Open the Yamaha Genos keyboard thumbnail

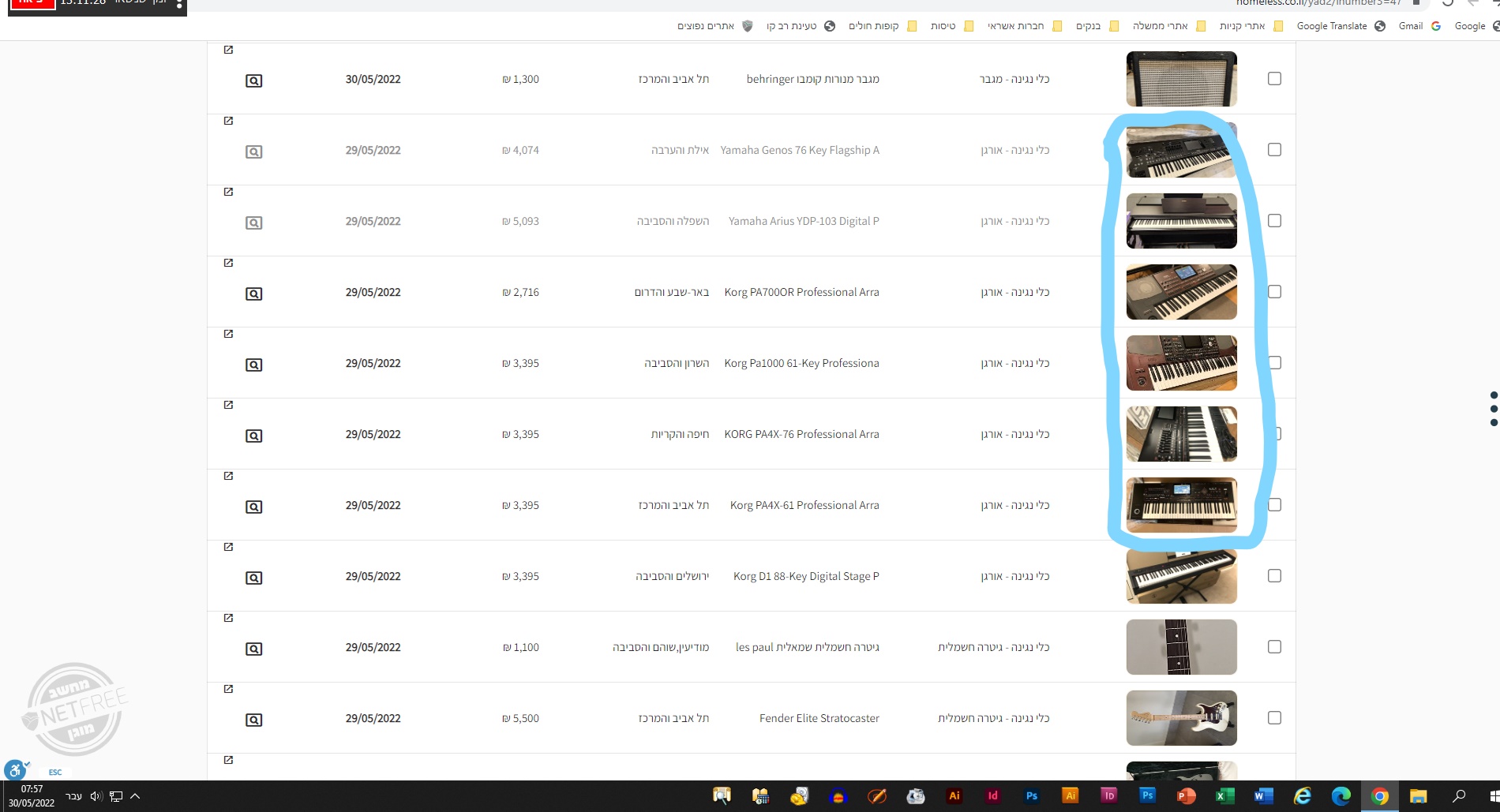tap(1181, 150)
